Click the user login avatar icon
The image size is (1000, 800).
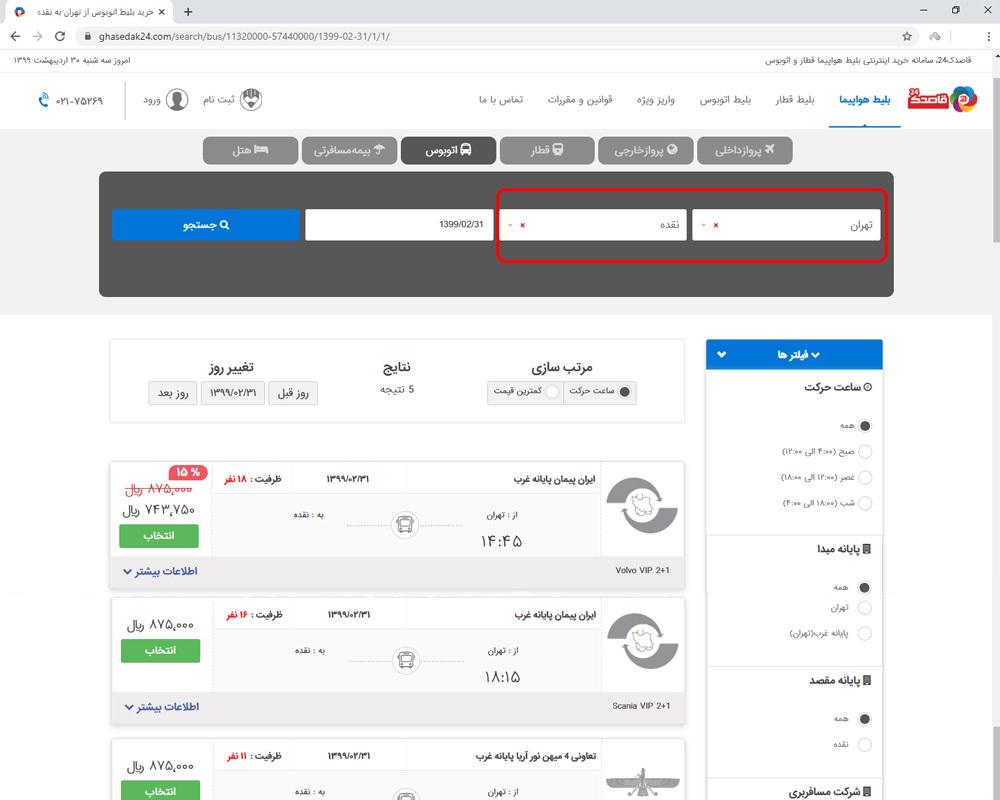(177, 100)
